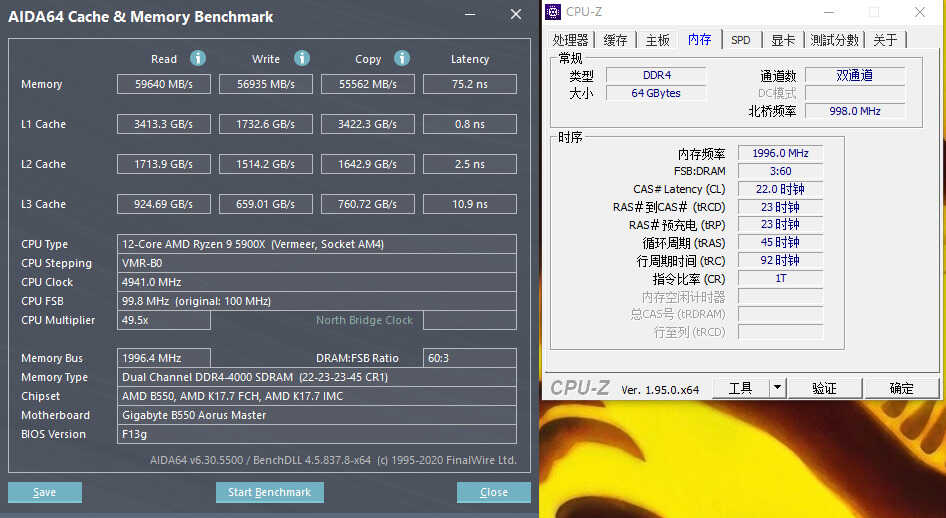Viewport: 946px width, 518px height.
Task: Click the CPU Stepping value VMR-B0
Action: pos(317,263)
